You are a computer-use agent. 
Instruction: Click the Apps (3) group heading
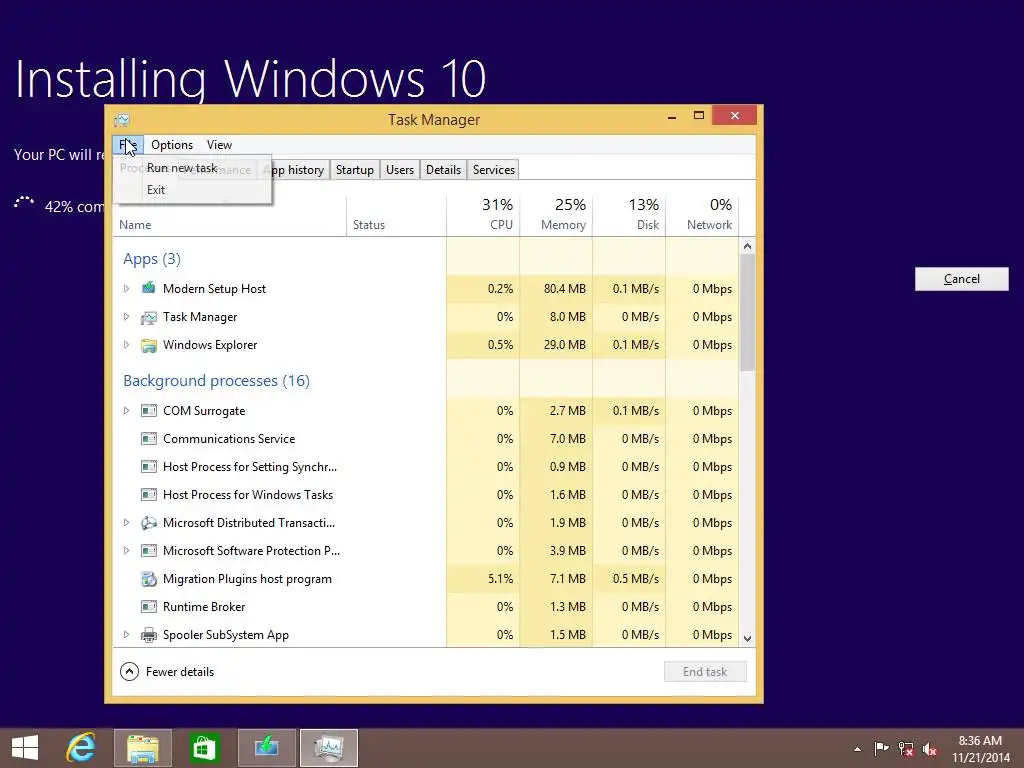pyautogui.click(x=152, y=259)
